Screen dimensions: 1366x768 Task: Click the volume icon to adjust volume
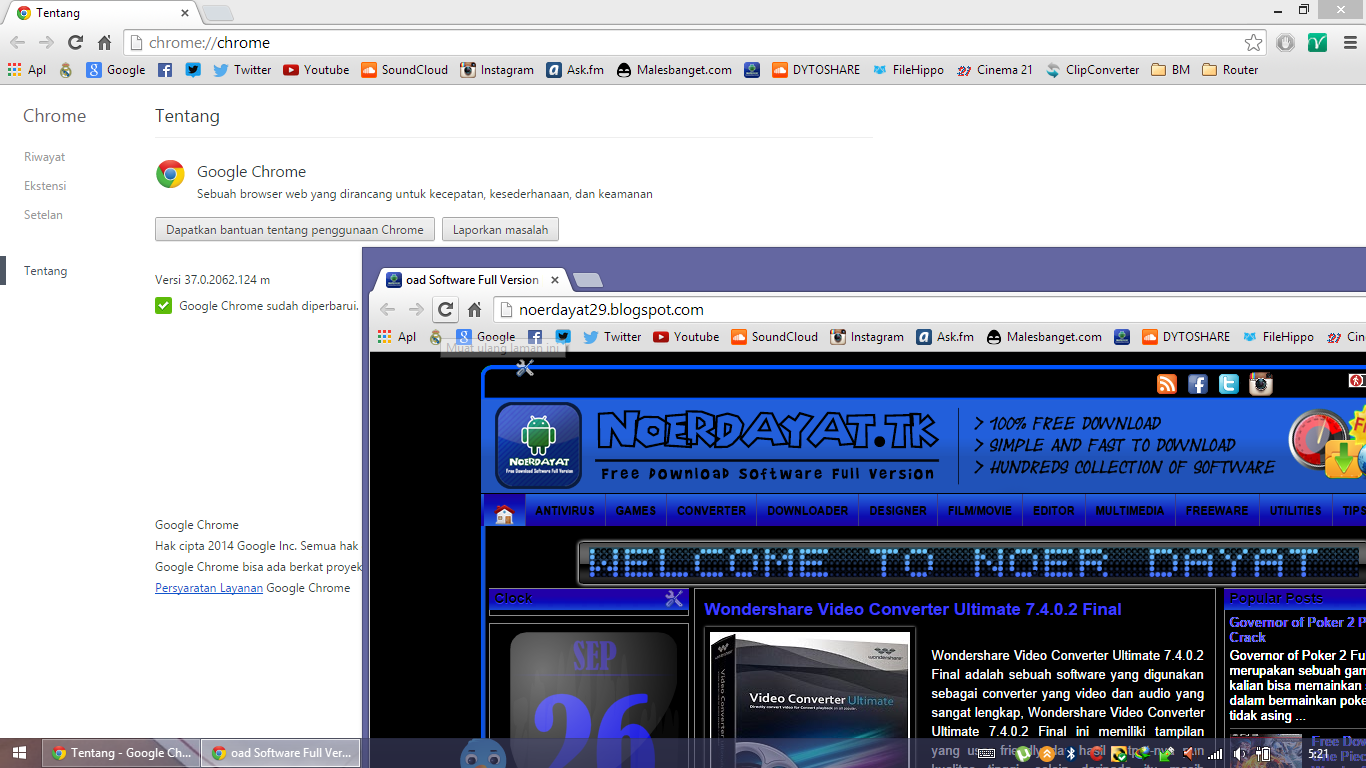coord(1240,753)
